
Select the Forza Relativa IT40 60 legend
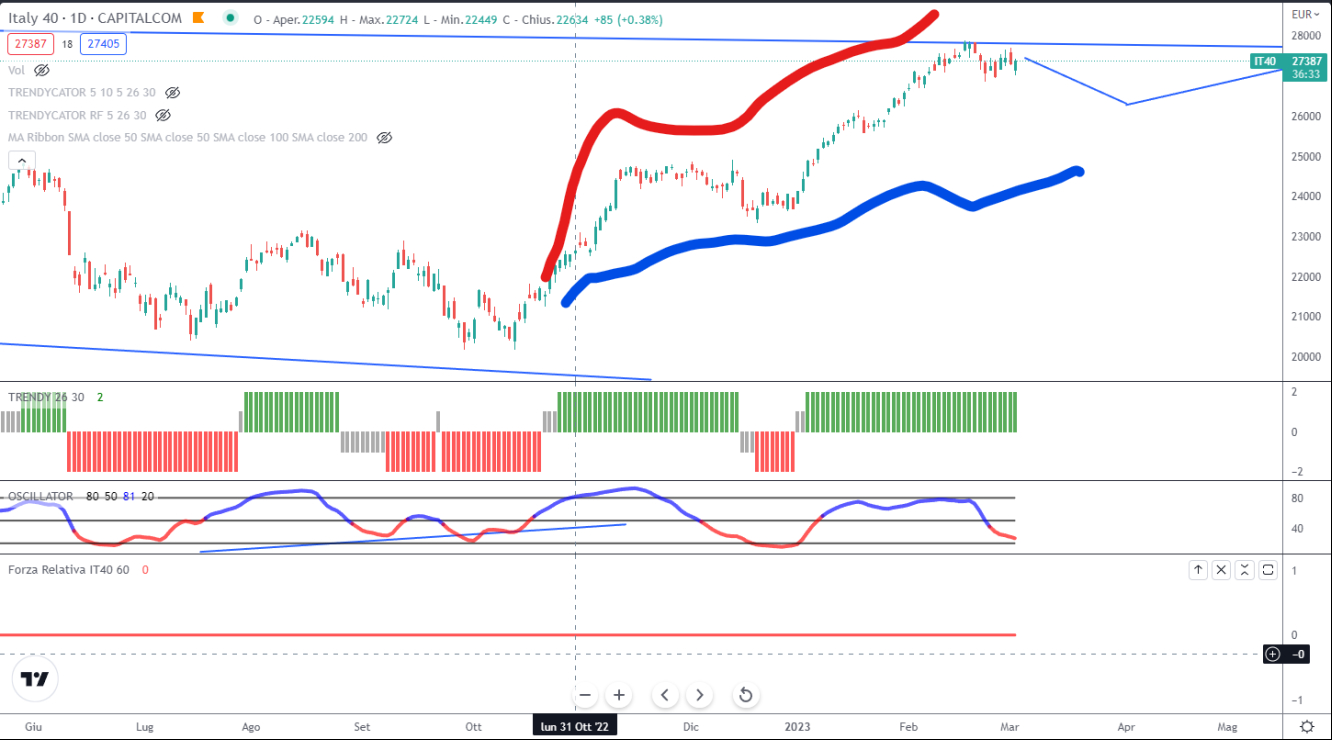(69, 569)
